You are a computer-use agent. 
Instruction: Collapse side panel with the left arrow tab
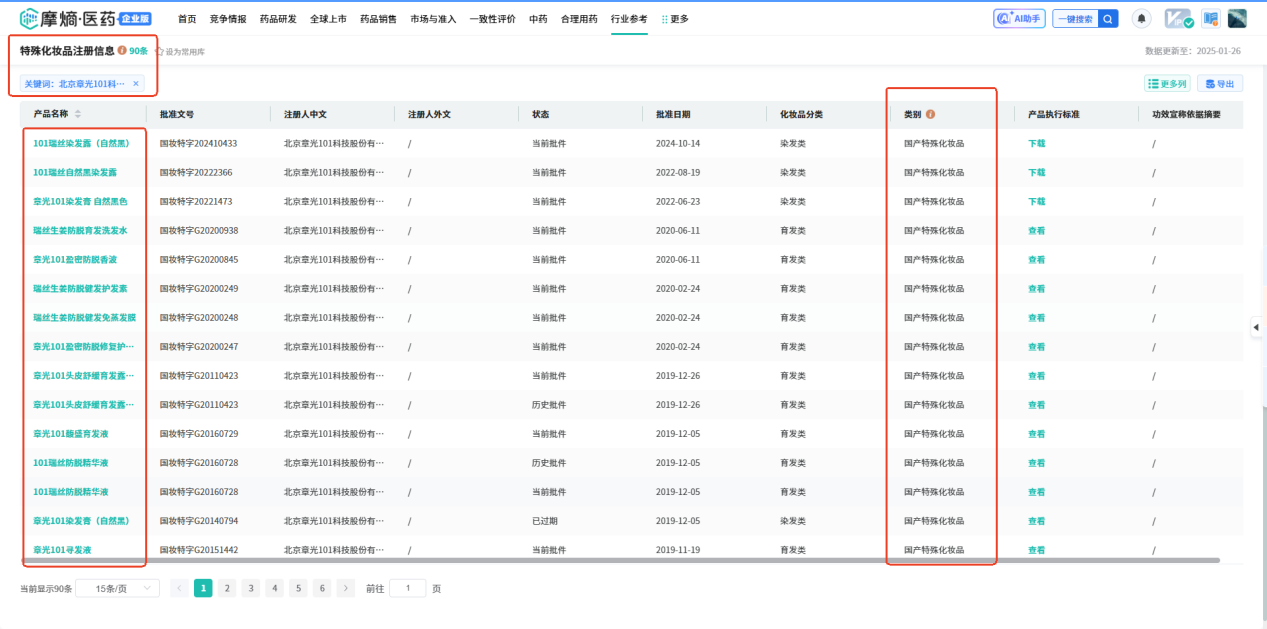[1257, 327]
